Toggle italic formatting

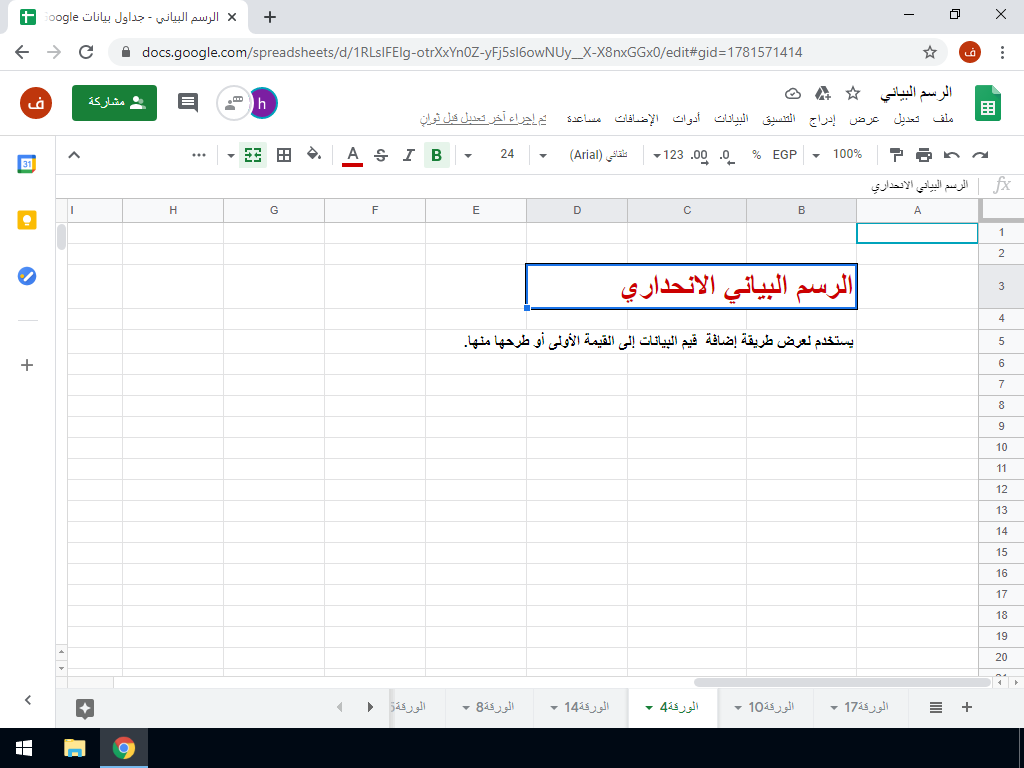(409, 155)
